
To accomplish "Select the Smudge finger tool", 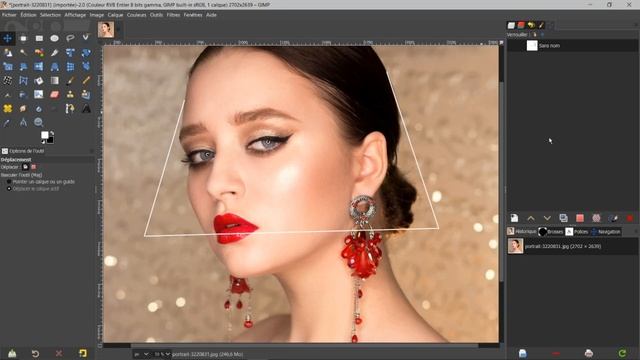I will point(23,109).
